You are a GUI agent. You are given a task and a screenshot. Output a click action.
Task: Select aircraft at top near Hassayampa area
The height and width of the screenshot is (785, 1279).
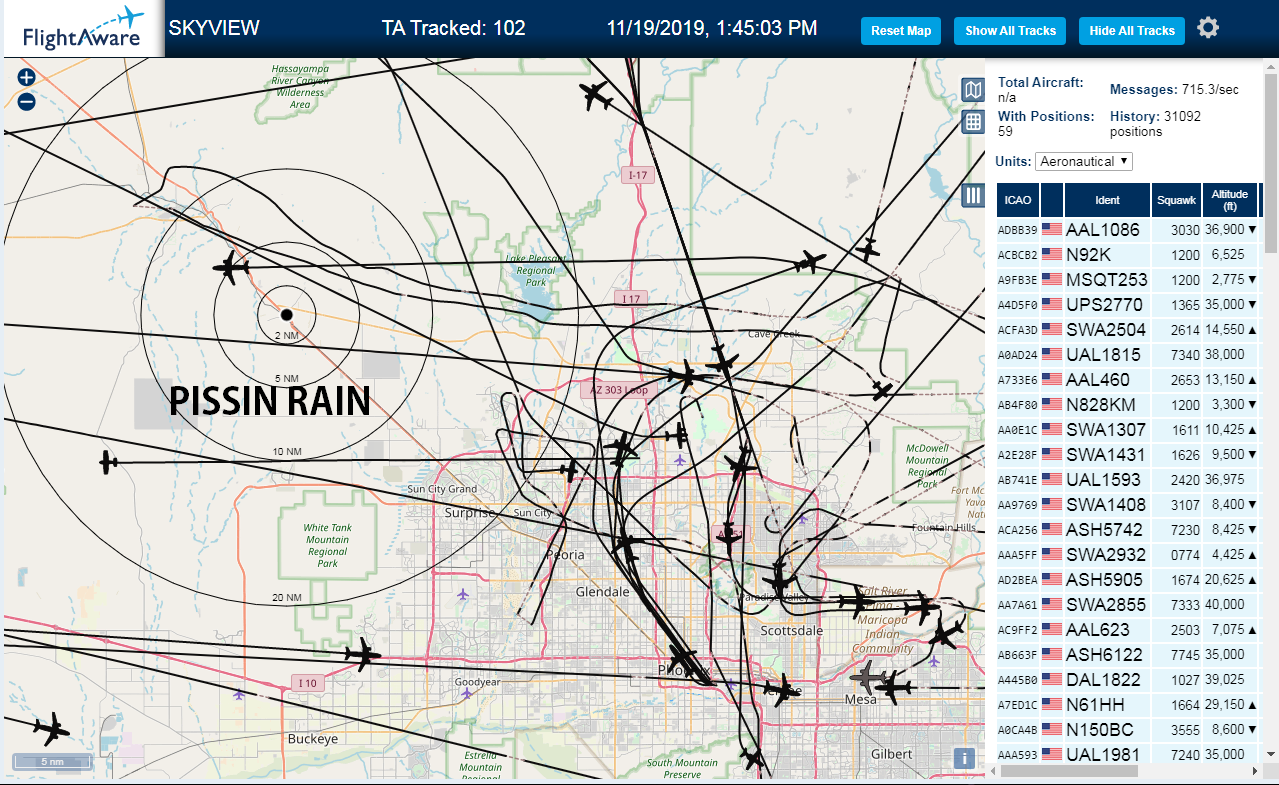pos(596,97)
